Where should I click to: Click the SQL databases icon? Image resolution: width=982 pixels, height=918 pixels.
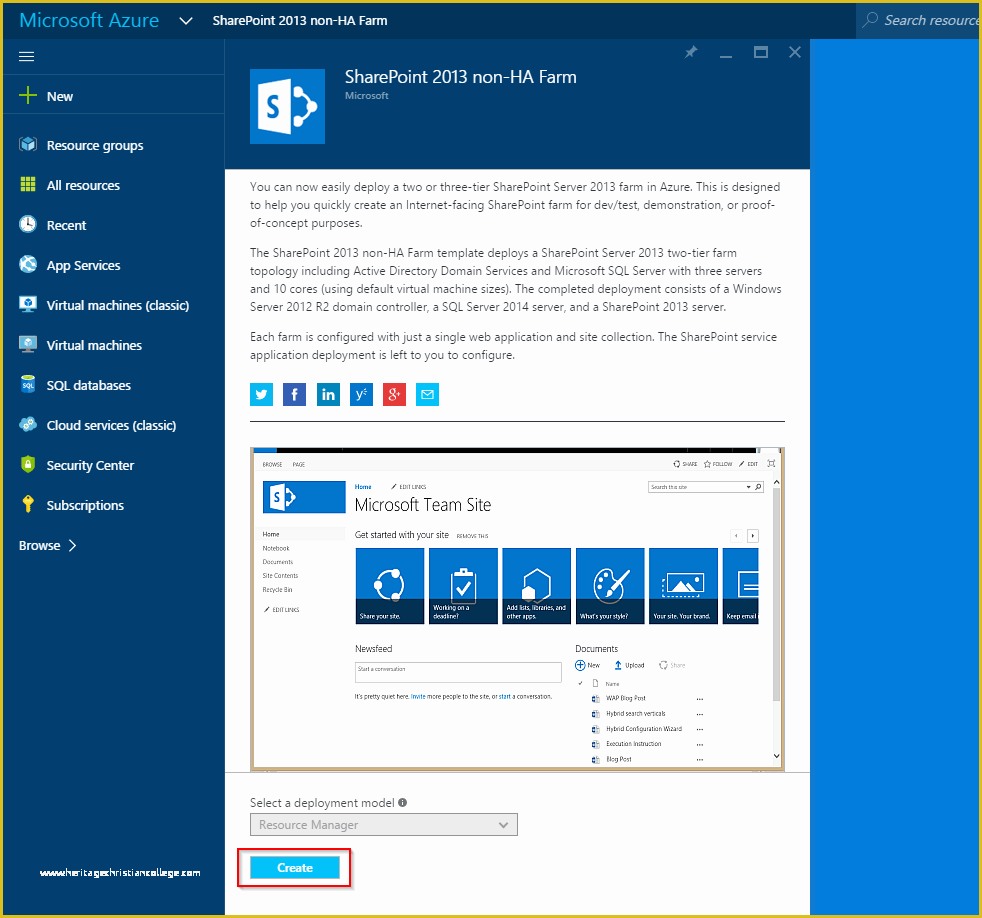[x=28, y=384]
